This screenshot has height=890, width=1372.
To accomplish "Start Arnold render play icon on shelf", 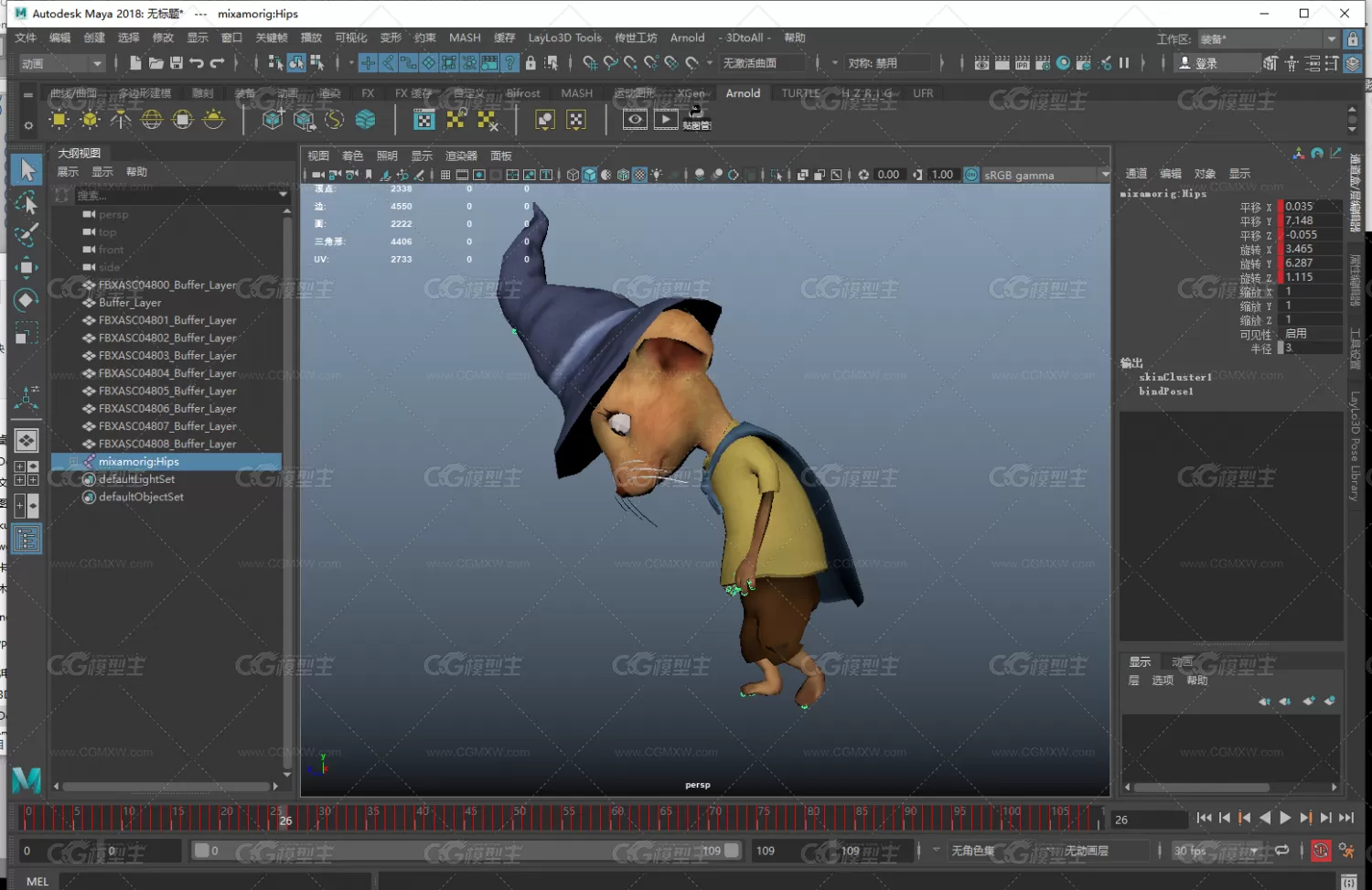I will click(666, 120).
